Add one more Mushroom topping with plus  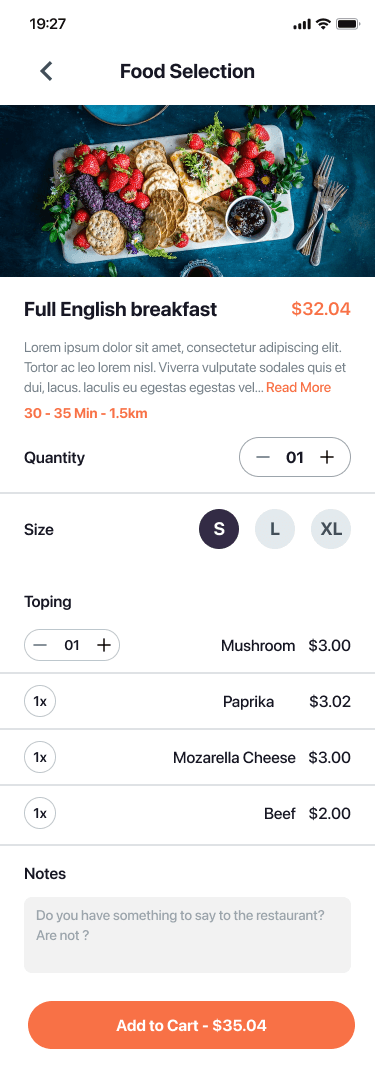103,645
